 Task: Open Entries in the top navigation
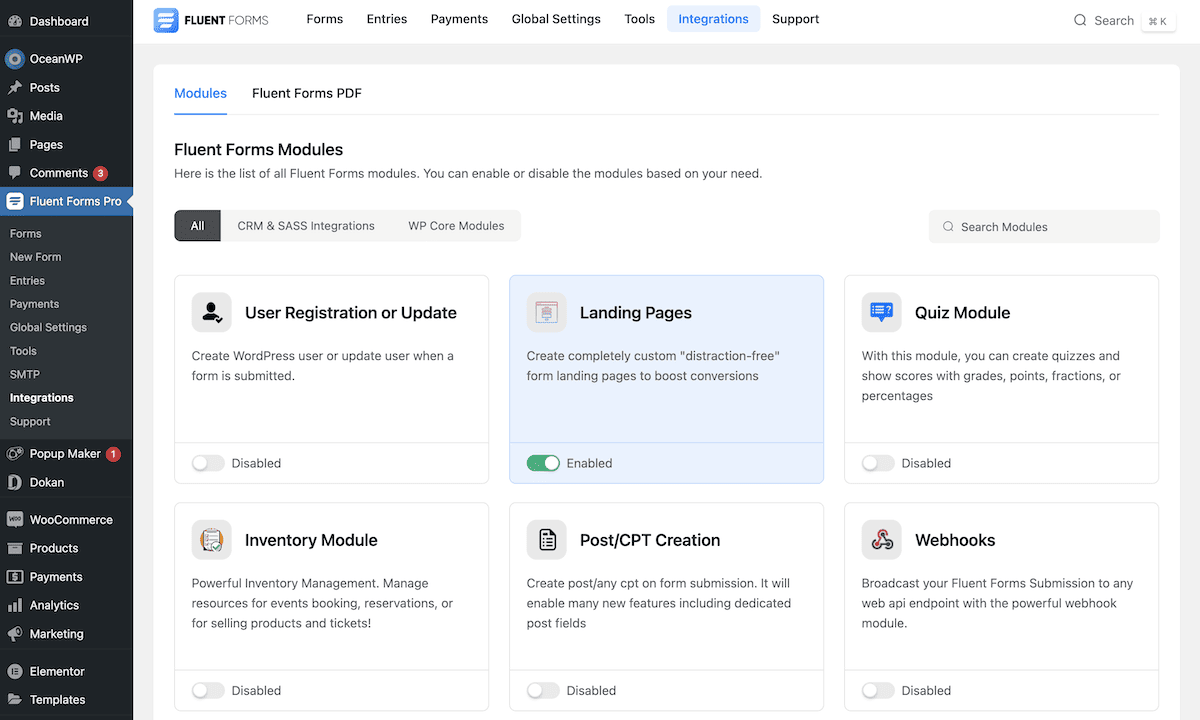(x=387, y=19)
